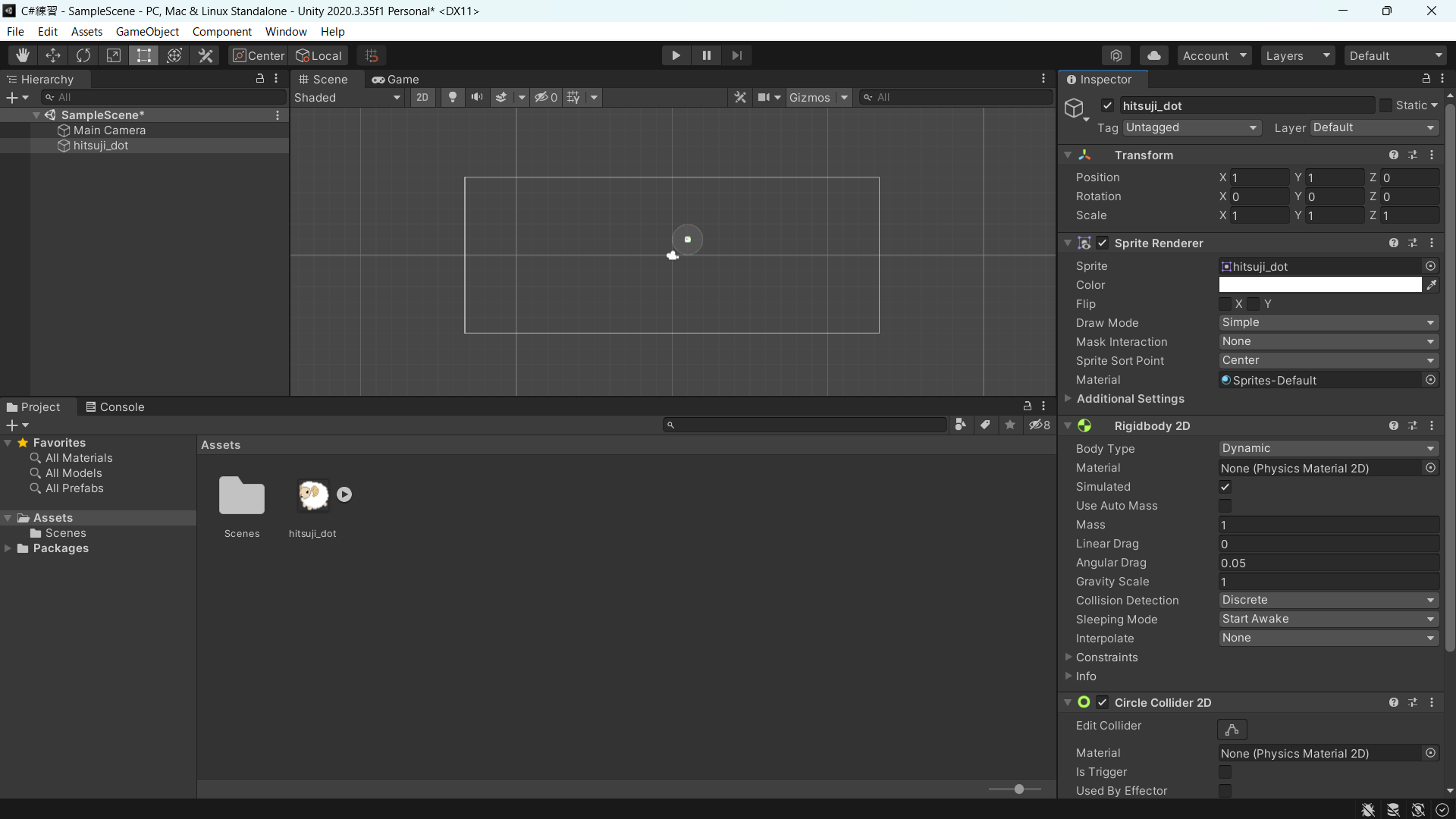Toggle scene lighting bulb icon

[453, 97]
